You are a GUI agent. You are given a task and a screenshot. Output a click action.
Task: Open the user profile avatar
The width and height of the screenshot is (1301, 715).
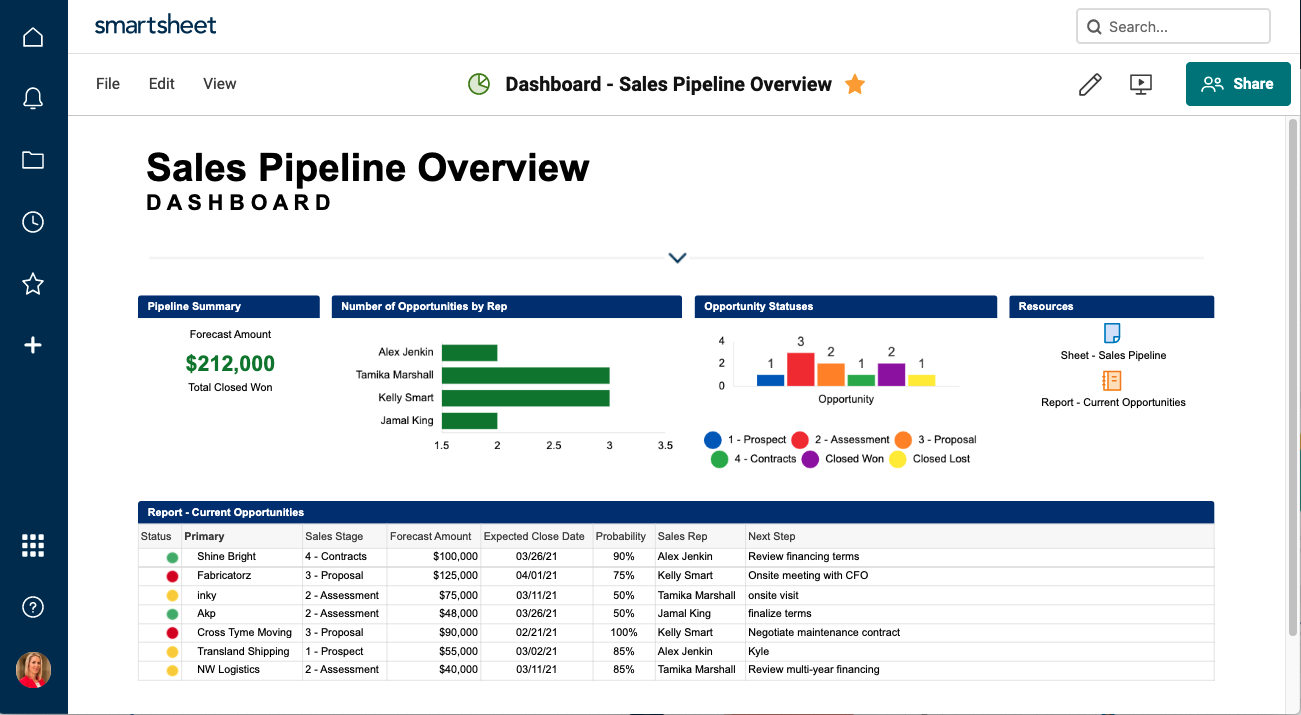click(x=33, y=669)
